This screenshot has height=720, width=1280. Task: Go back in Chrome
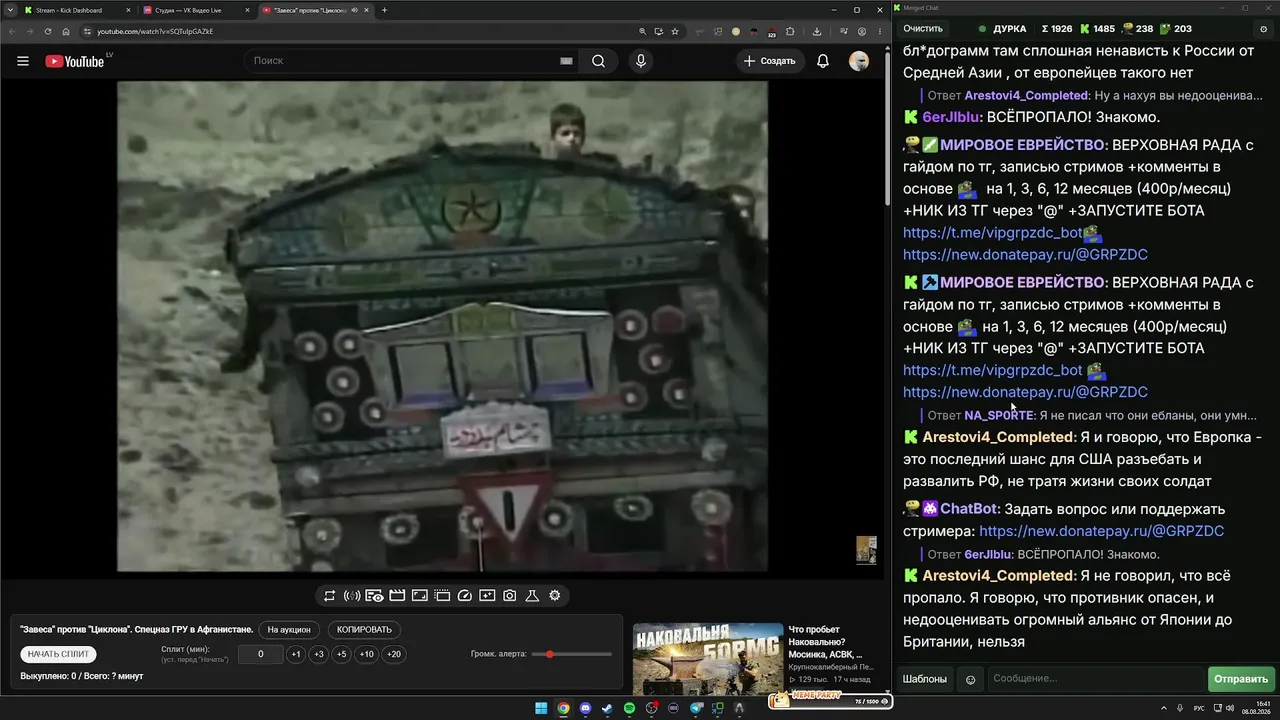tap(12, 31)
